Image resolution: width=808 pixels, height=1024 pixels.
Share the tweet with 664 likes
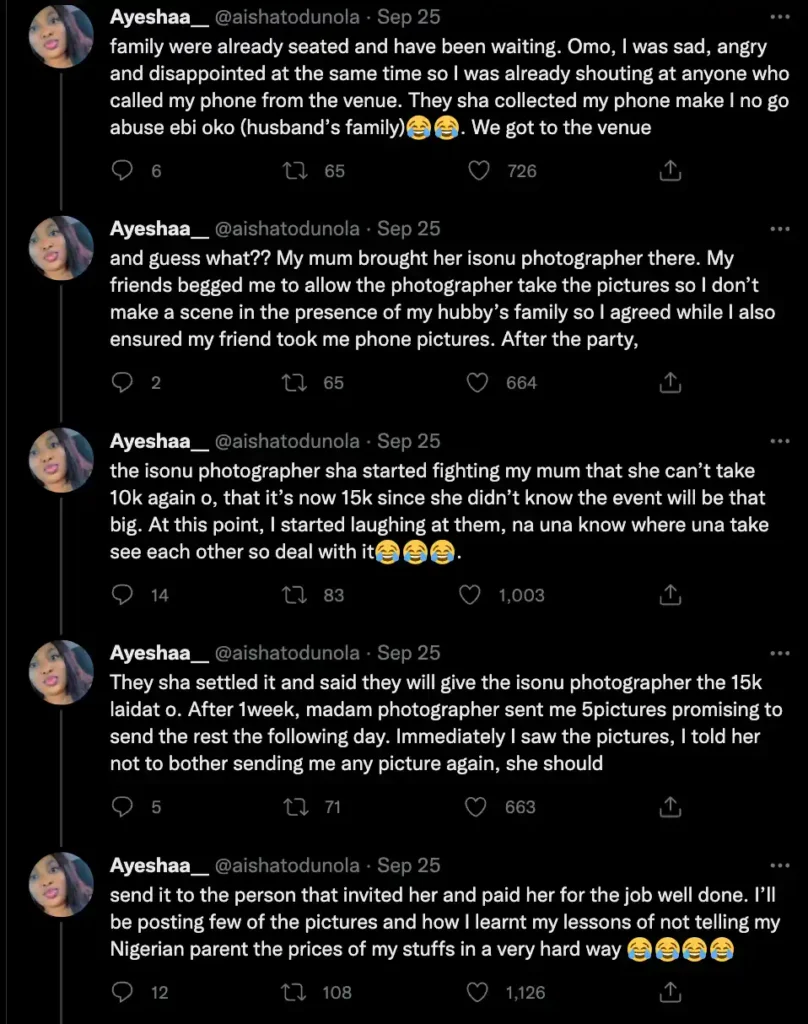point(671,383)
